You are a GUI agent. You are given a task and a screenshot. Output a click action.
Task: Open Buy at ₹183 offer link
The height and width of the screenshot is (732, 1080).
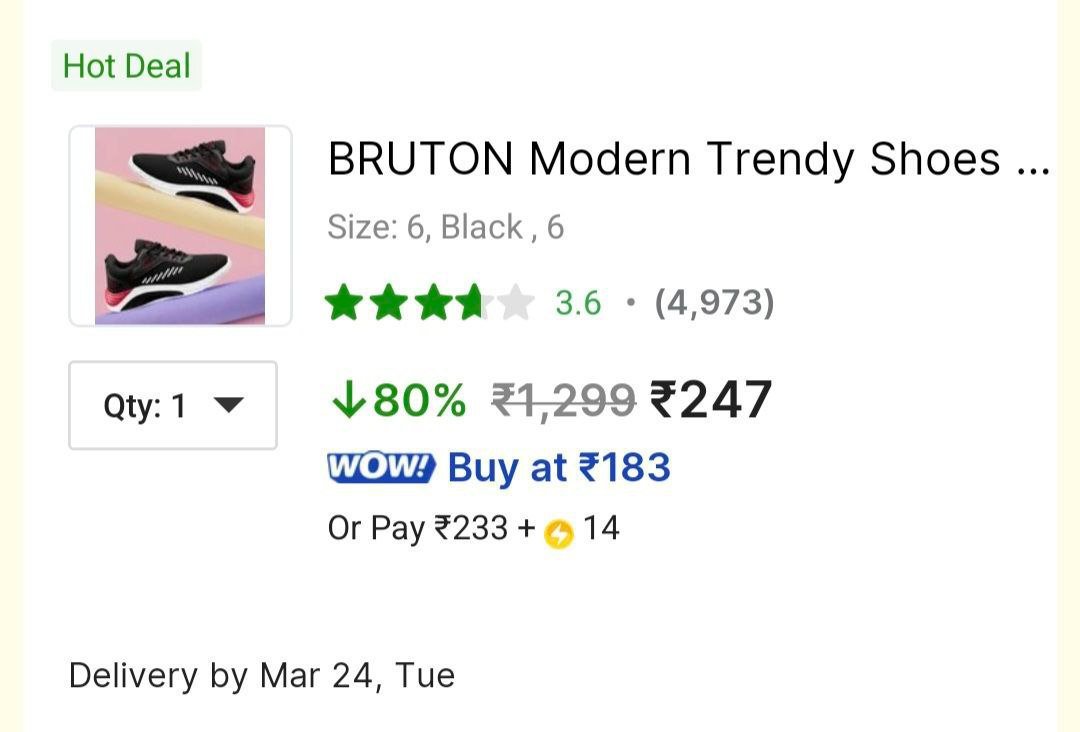557,467
